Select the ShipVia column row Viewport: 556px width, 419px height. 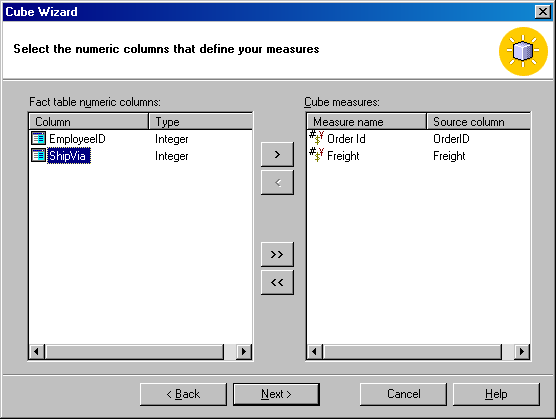coord(141,156)
